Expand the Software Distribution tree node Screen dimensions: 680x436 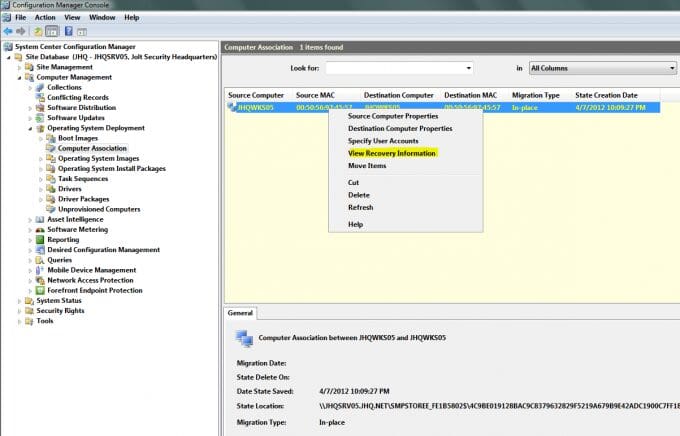(31, 107)
